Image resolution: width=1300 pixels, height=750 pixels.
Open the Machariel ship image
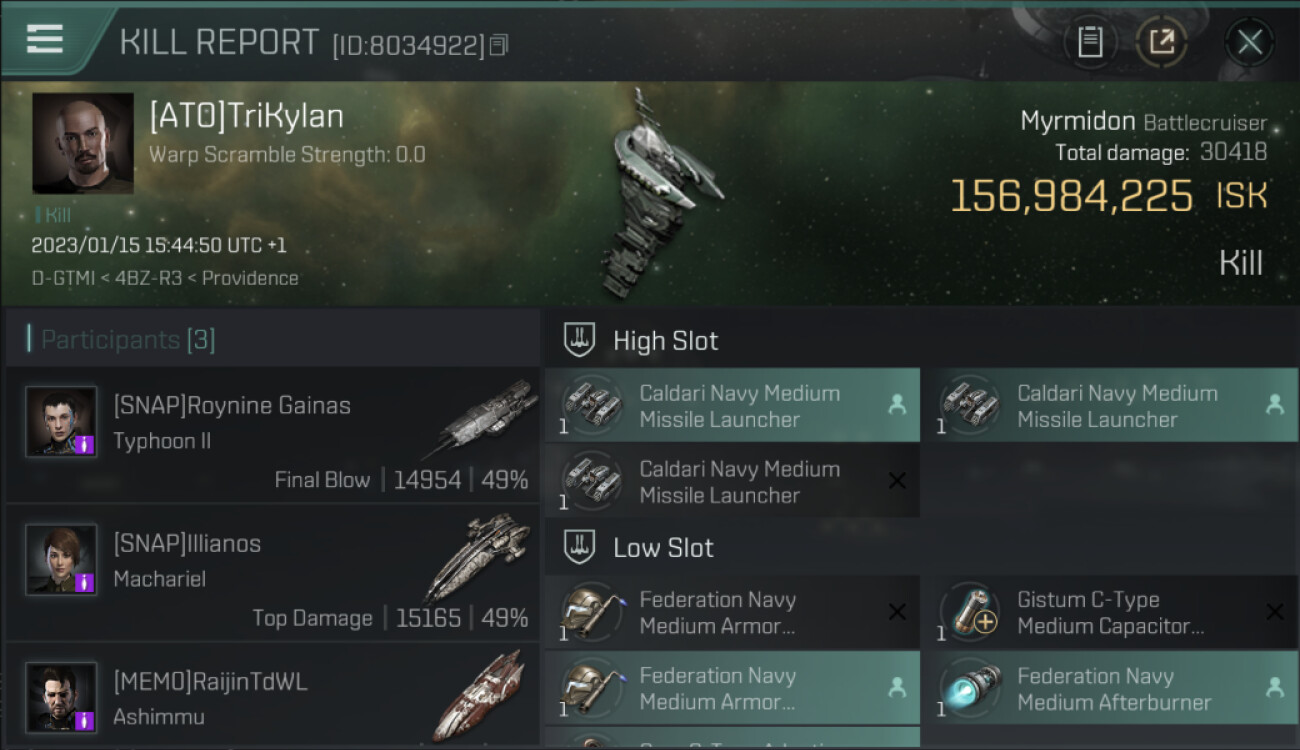[x=477, y=558]
